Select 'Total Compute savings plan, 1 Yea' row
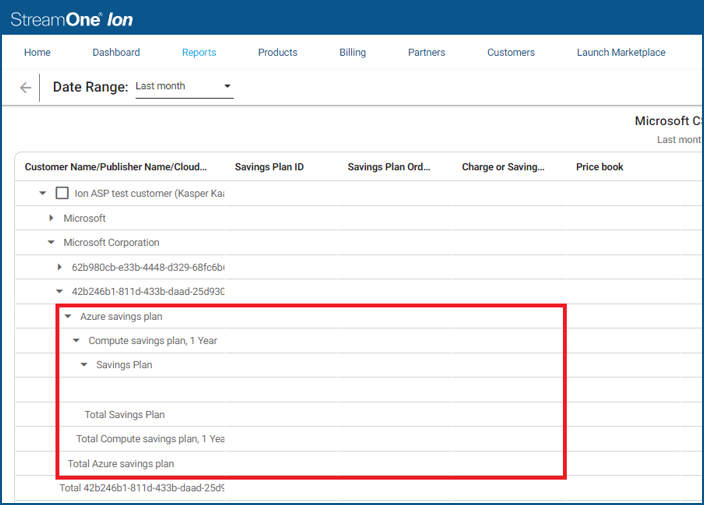The width and height of the screenshot is (704, 505). (x=150, y=439)
